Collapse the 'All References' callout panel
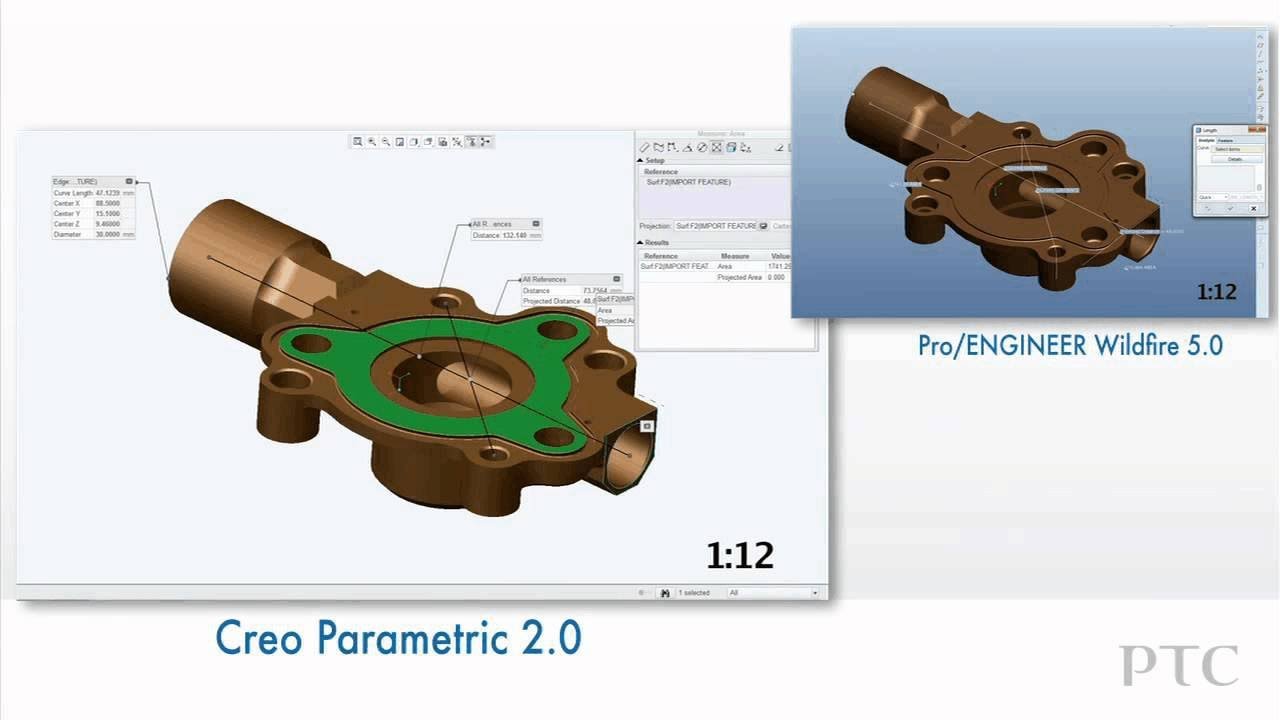The width and height of the screenshot is (1280, 720). (618, 279)
